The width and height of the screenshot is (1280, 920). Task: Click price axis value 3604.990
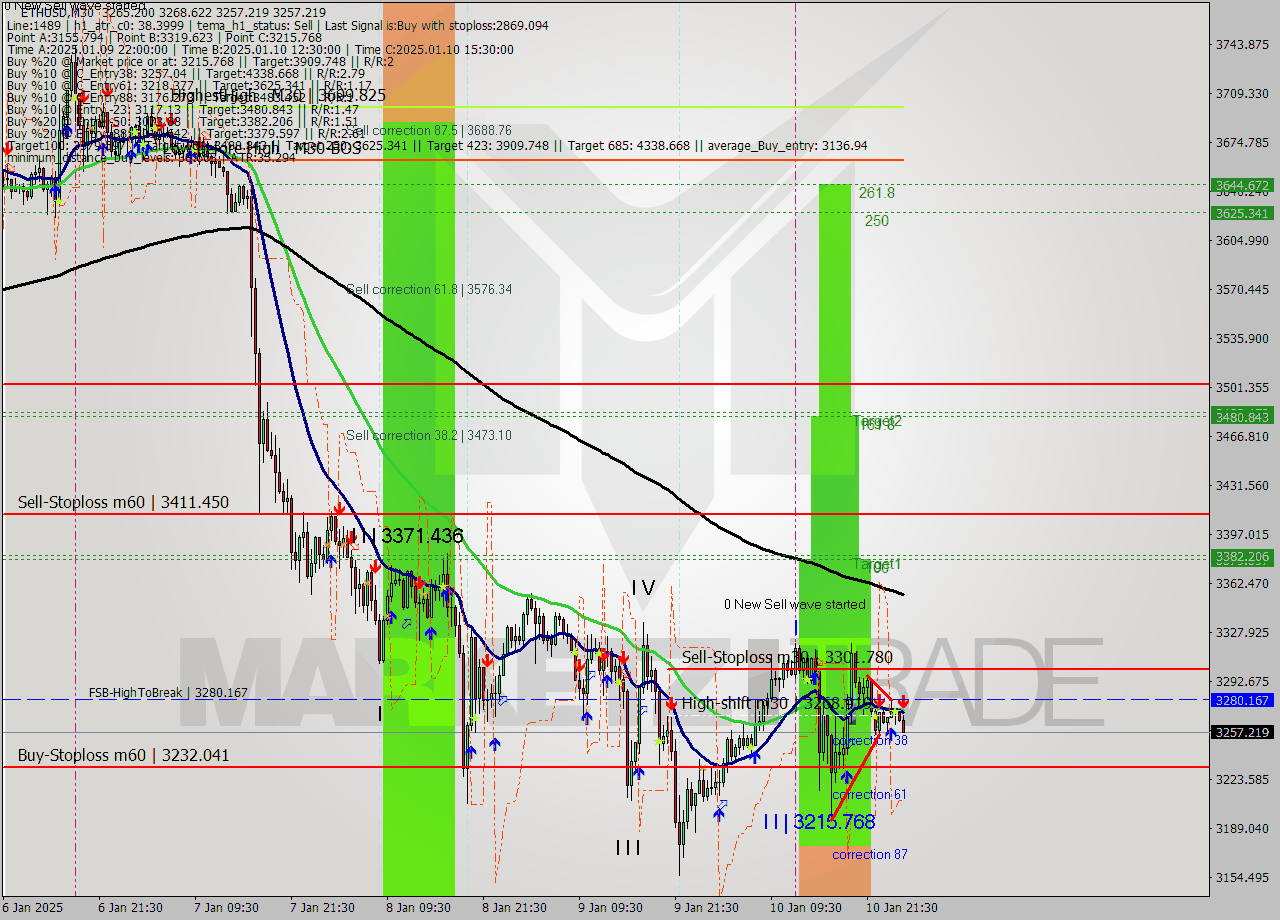click(1242, 240)
